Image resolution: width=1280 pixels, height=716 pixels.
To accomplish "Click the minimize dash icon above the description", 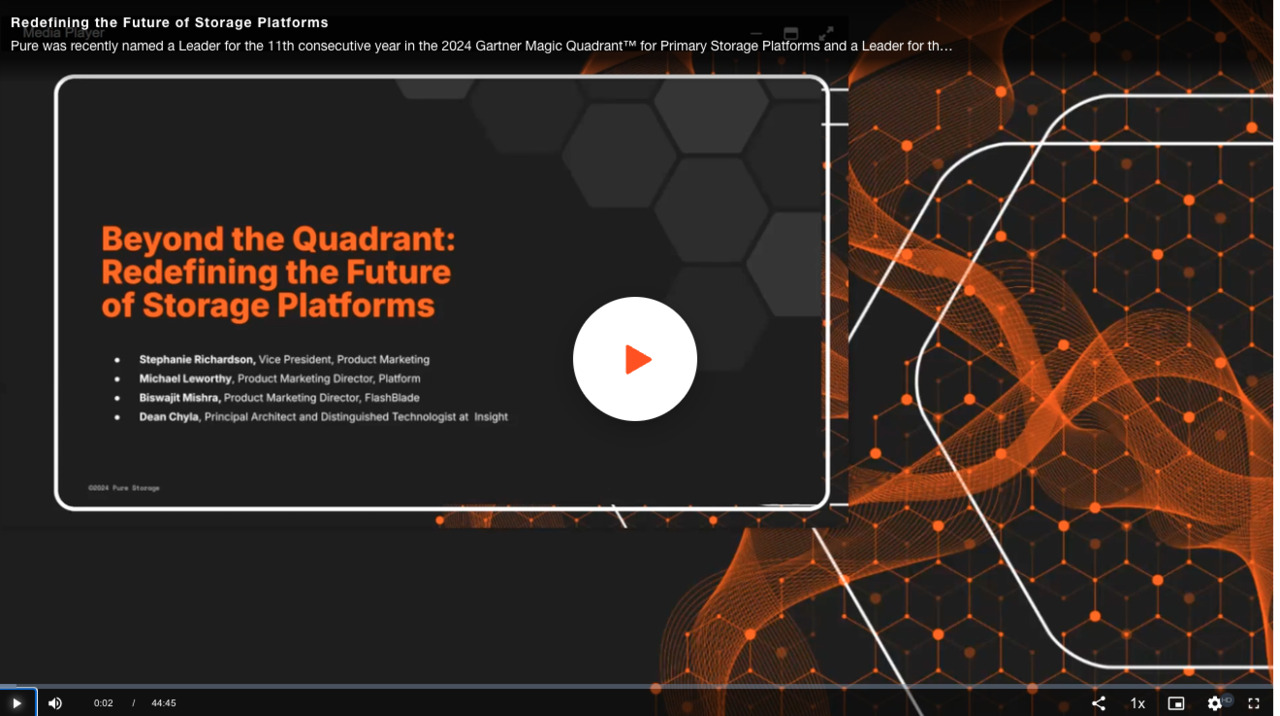I will click(756, 33).
